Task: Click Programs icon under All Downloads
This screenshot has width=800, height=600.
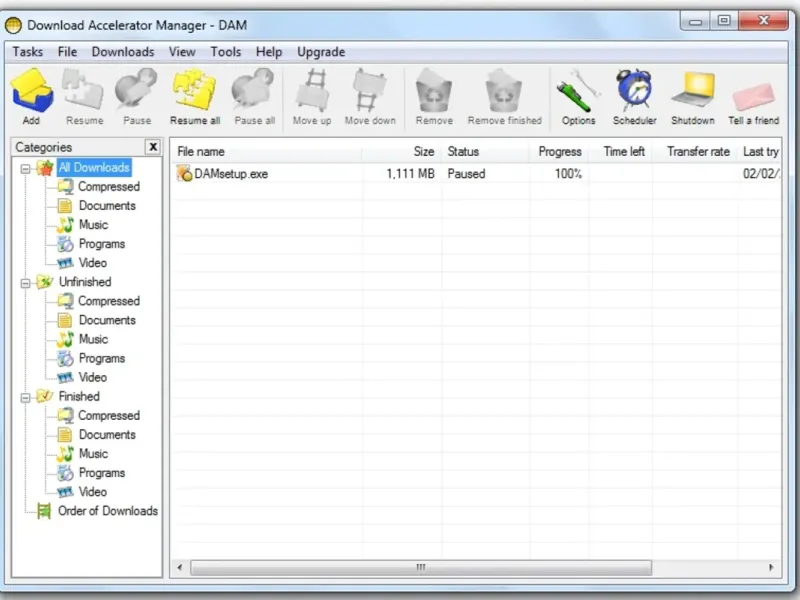Action: pyautogui.click(x=65, y=244)
